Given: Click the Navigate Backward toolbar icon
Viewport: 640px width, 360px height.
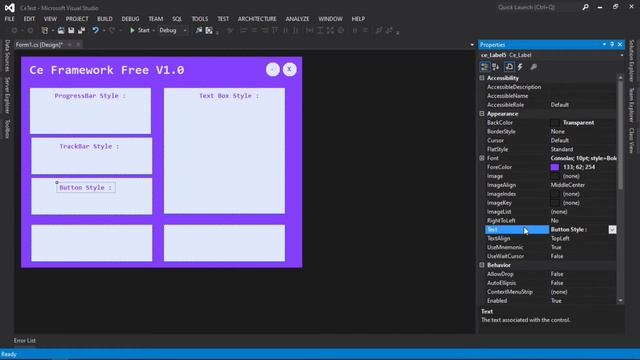Looking at the screenshot, I should point(14,30).
